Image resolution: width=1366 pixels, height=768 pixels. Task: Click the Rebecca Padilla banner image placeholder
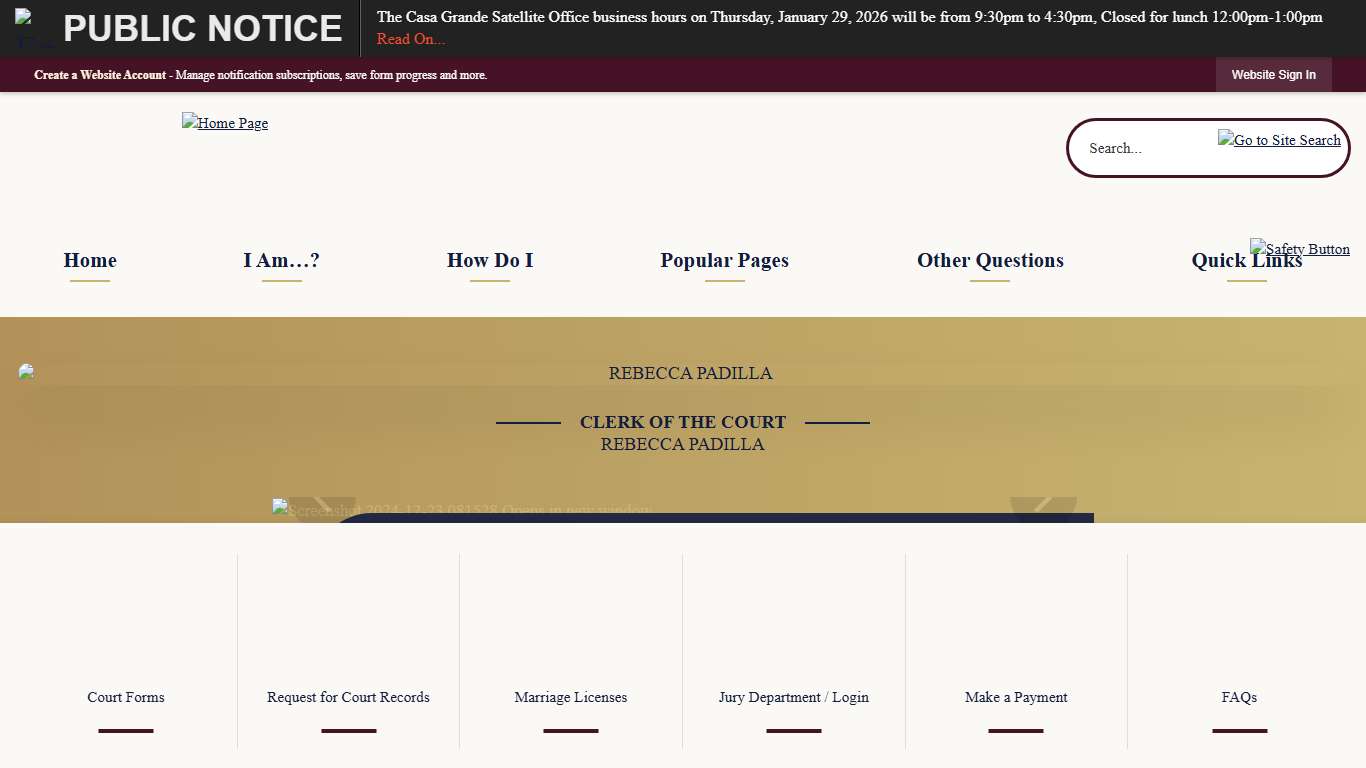[25, 372]
